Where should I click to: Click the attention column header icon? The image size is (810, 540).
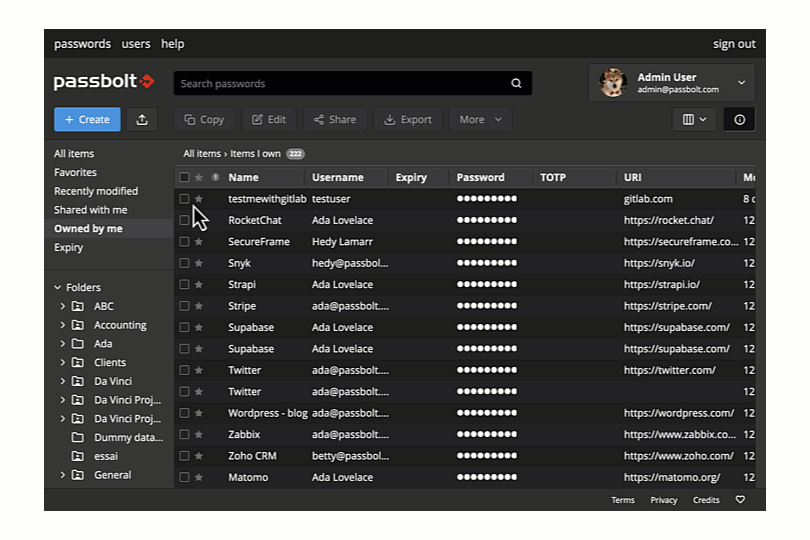click(215, 177)
